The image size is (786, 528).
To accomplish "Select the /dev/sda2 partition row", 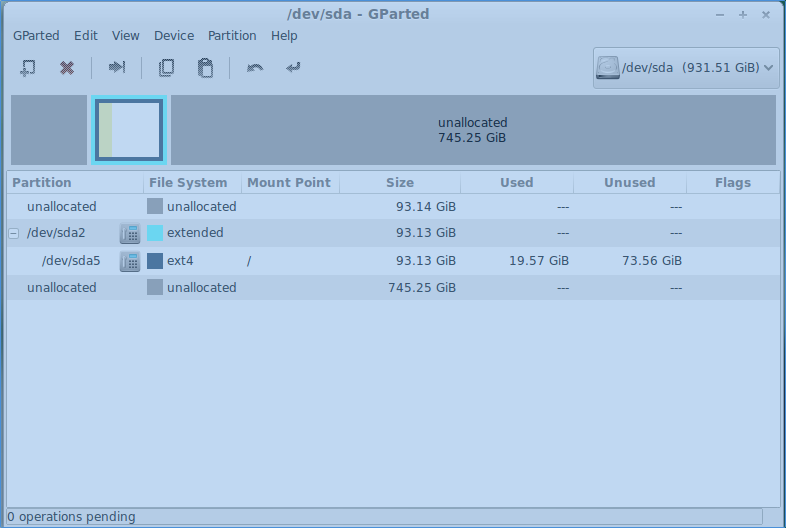I will (393, 233).
